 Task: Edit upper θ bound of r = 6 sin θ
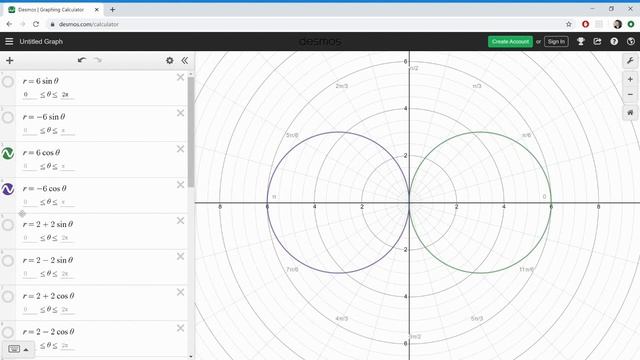point(67,95)
